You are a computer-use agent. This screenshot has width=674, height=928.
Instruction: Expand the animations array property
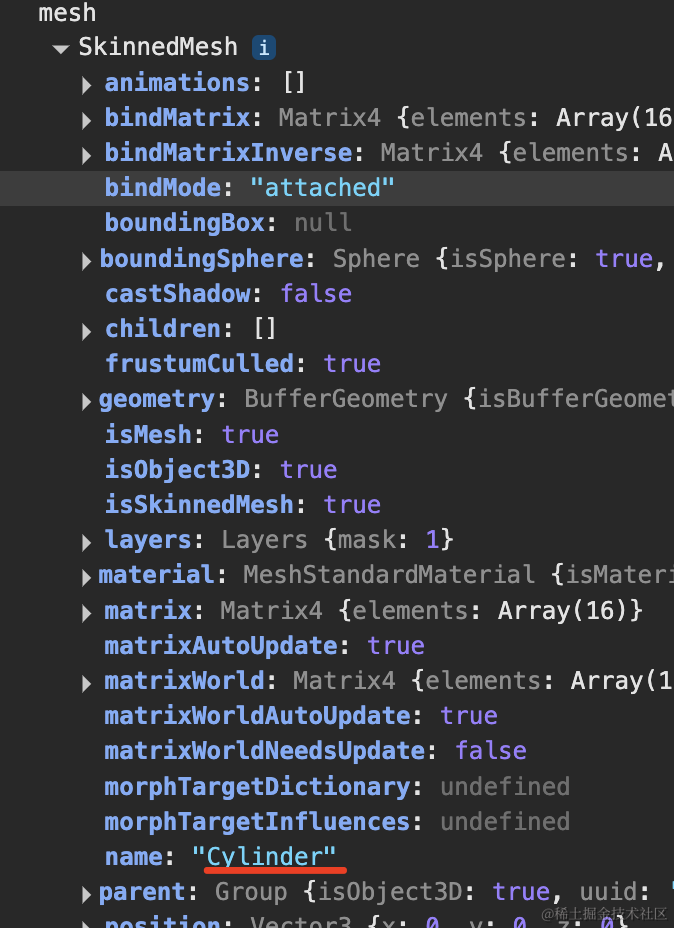(86, 85)
